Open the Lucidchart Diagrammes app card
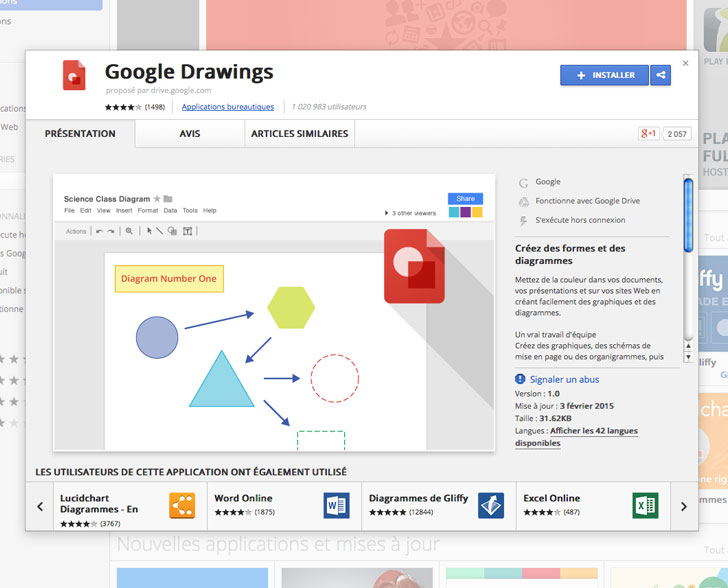This screenshot has height=588, width=728. pyautogui.click(x=130, y=506)
